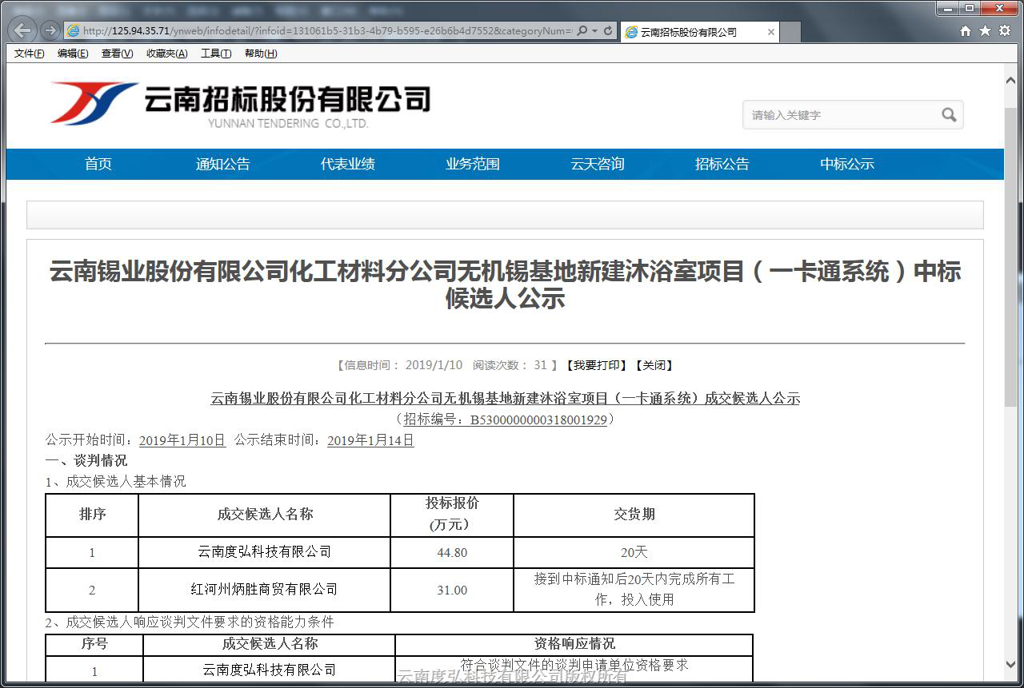Screen dimensions: 1024x688
Task: Click the 成交候选人名称 header in first table
Action: (264, 514)
